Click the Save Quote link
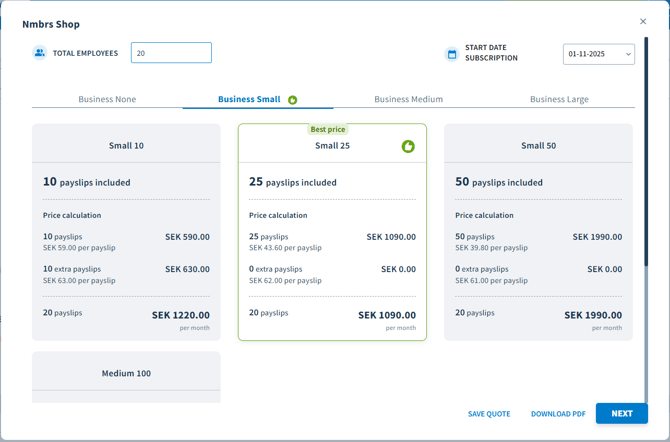 (489, 414)
